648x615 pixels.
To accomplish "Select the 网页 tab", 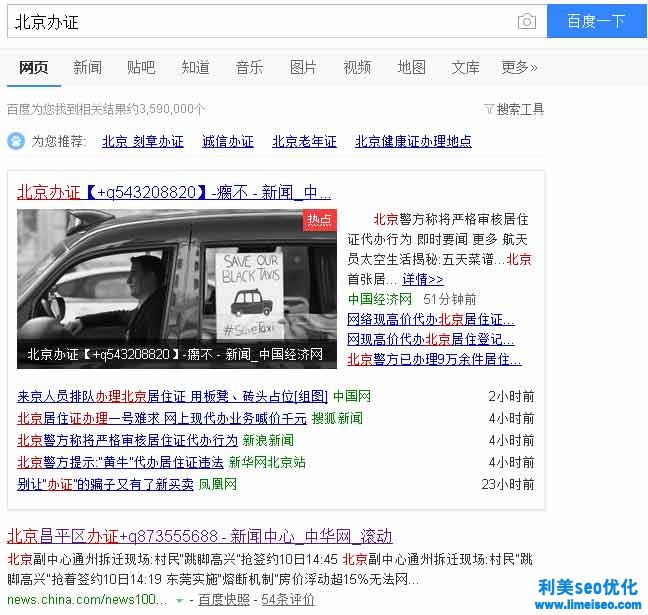I will coord(34,67).
